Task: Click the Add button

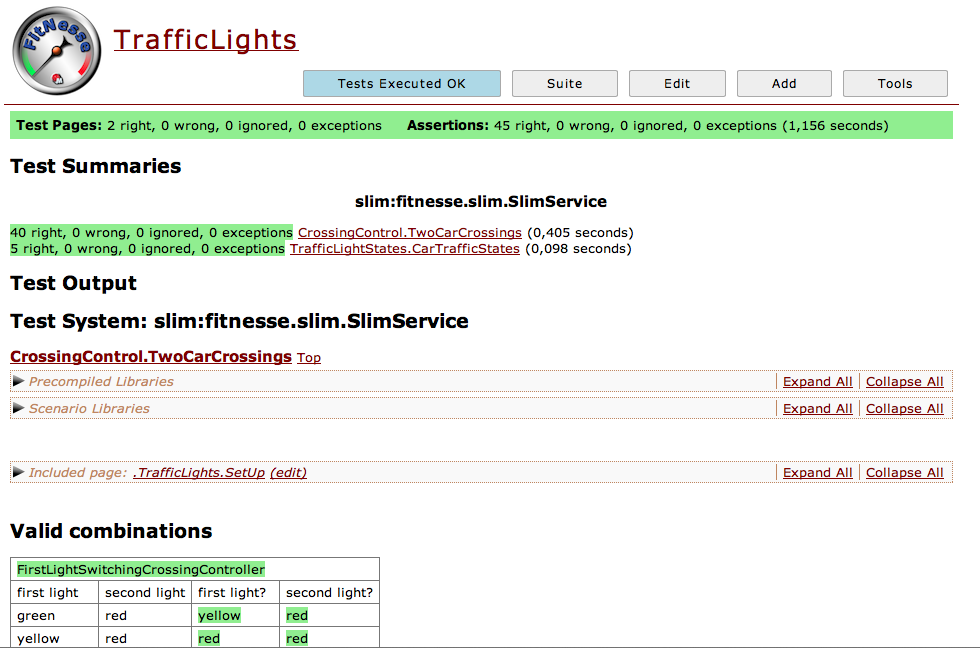Action: tap(784, 84)
